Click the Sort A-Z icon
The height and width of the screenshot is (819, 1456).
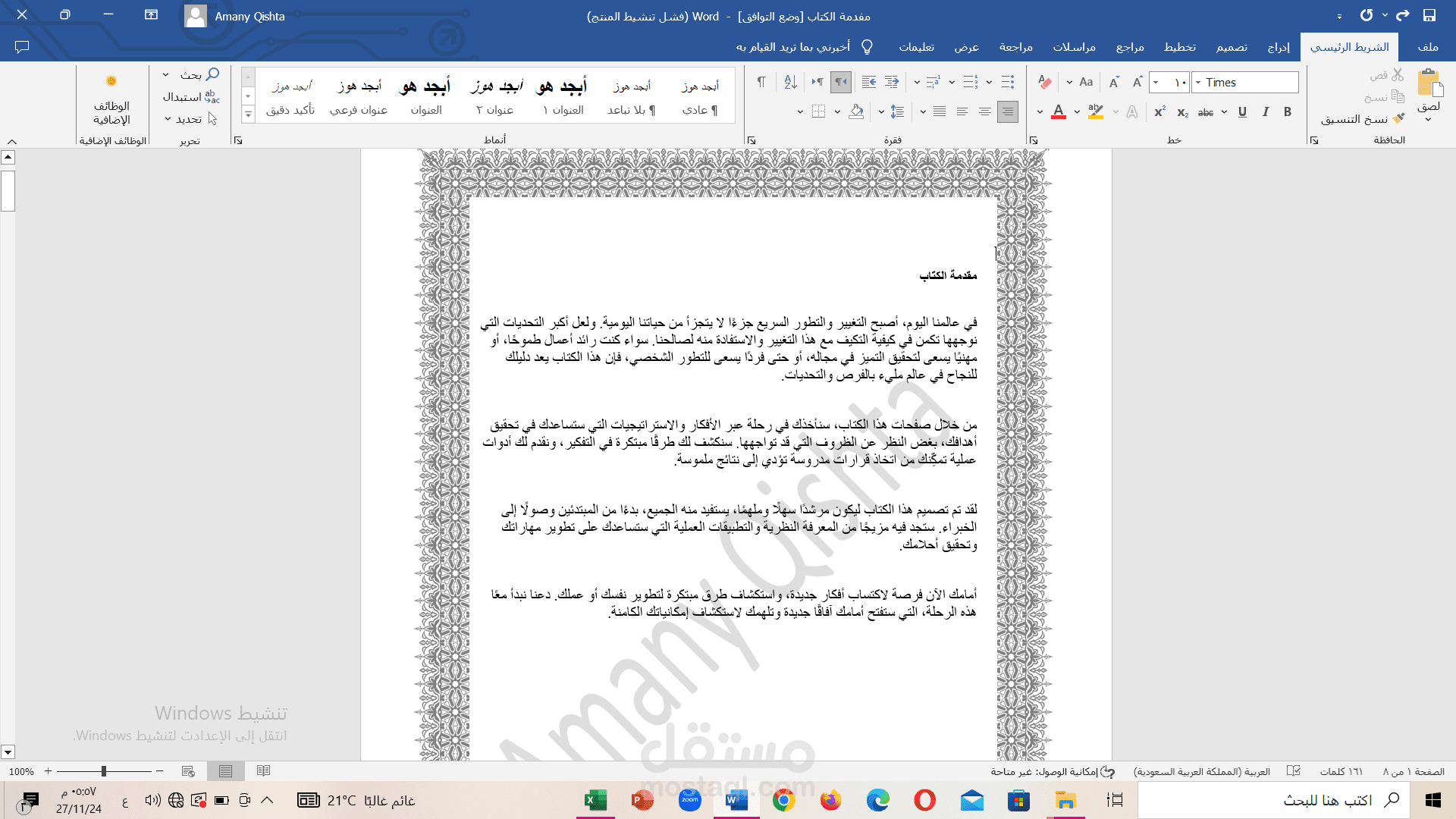click(x=790, y=82)
